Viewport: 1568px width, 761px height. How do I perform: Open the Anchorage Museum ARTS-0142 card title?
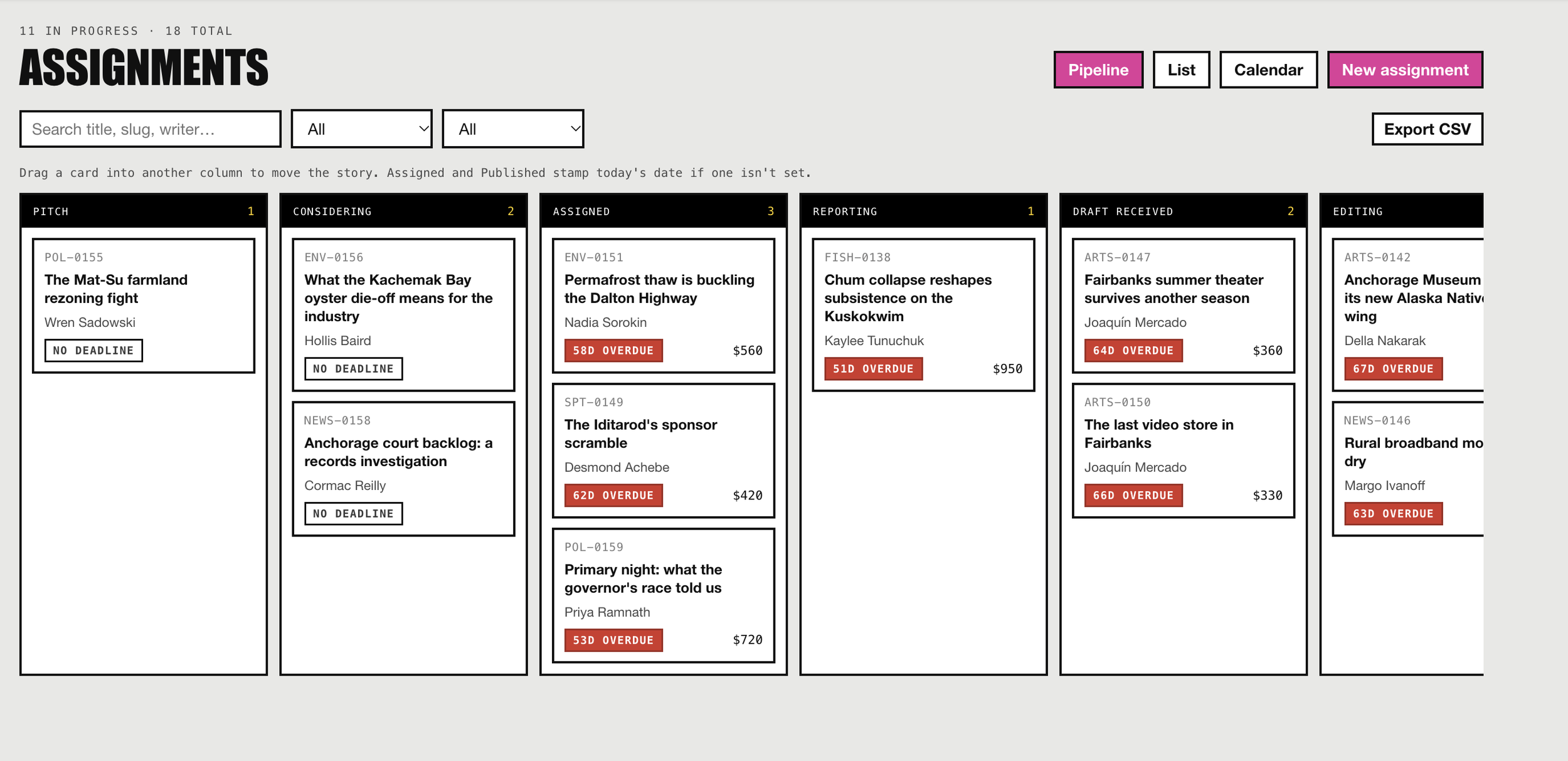click(x=1413, y=298)
